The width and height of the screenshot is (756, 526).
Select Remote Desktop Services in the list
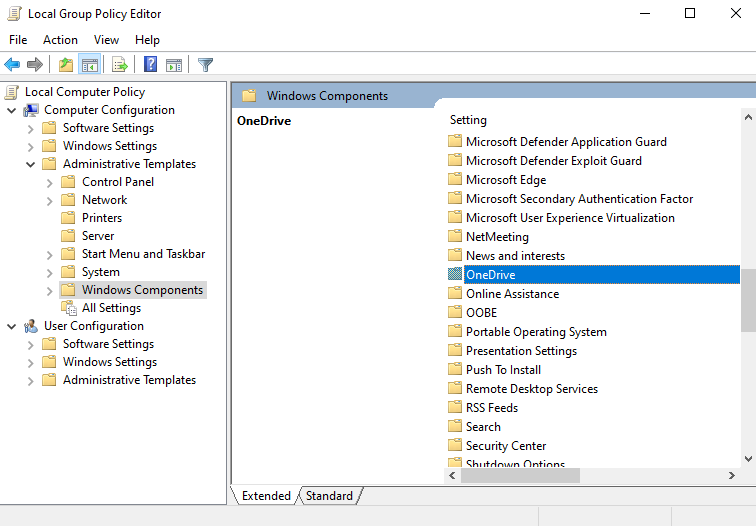click(532, 389)
